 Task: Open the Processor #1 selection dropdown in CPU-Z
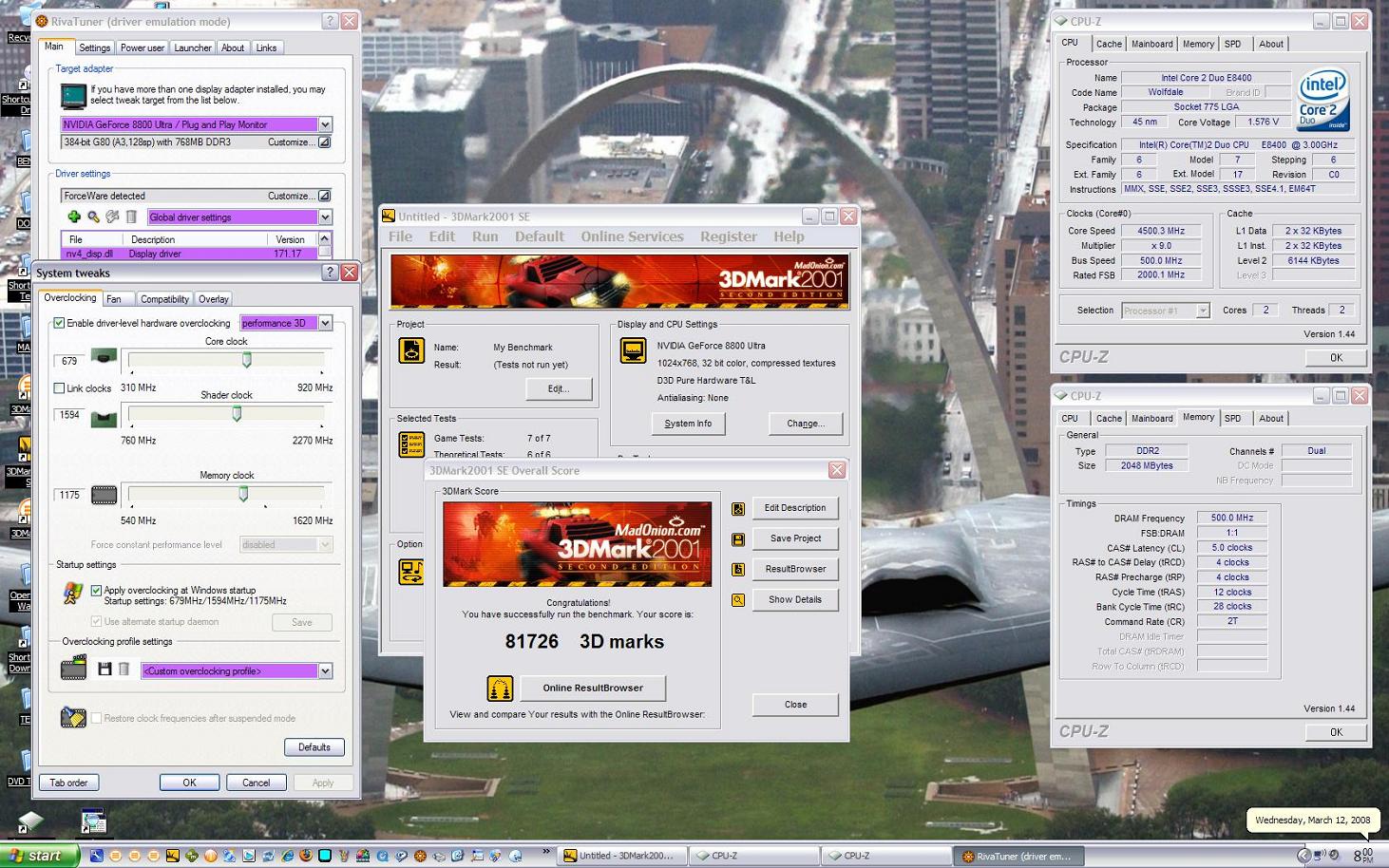(1203, 311)
